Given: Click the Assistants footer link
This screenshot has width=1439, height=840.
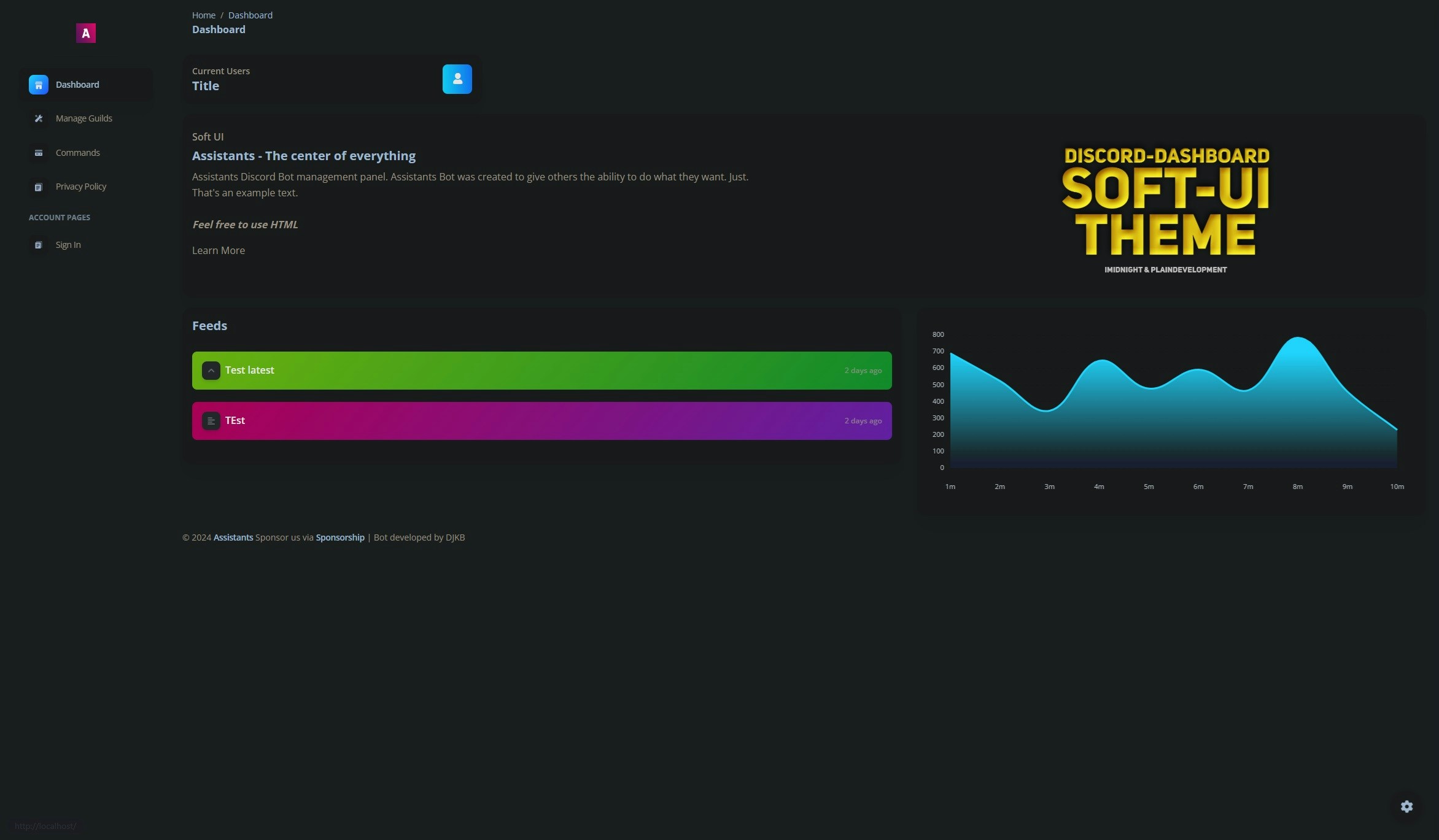Looking at the screenshot, I should [233, 538].
